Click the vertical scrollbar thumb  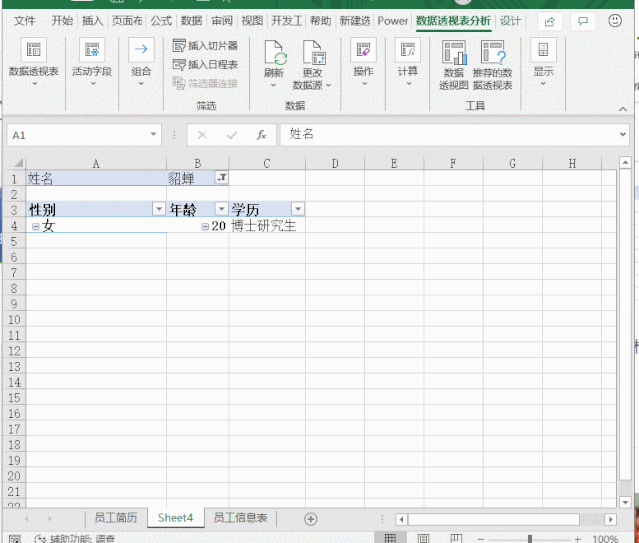click(625, 325)
